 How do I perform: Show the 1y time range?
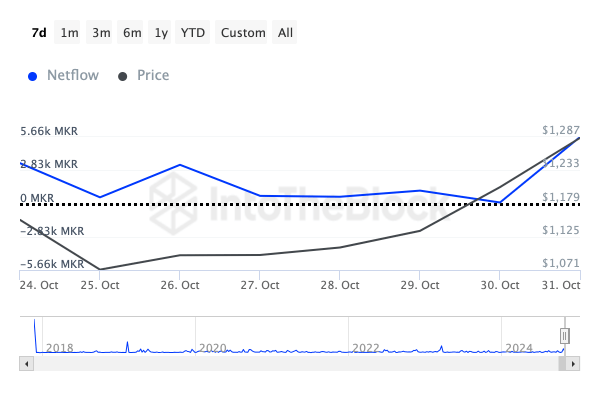coord(161,33)
